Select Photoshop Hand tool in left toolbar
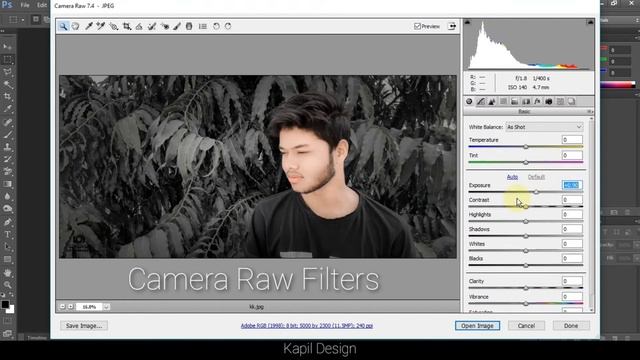 tap(7, 272)
